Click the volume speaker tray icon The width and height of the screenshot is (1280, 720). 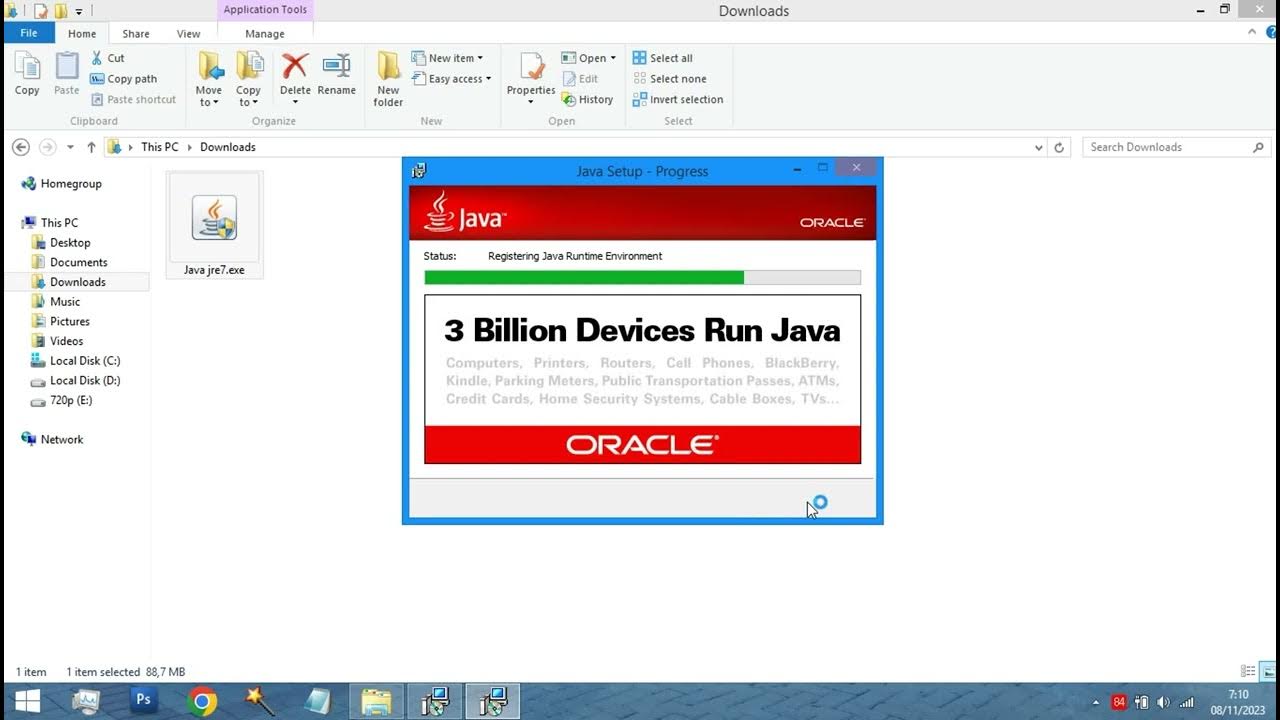point(1162,703)
